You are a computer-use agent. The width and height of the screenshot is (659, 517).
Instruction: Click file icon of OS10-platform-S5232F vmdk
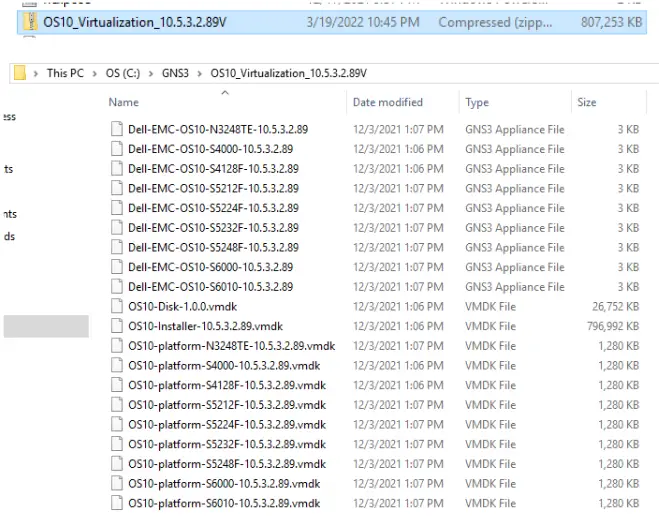(x=117, y=444)
